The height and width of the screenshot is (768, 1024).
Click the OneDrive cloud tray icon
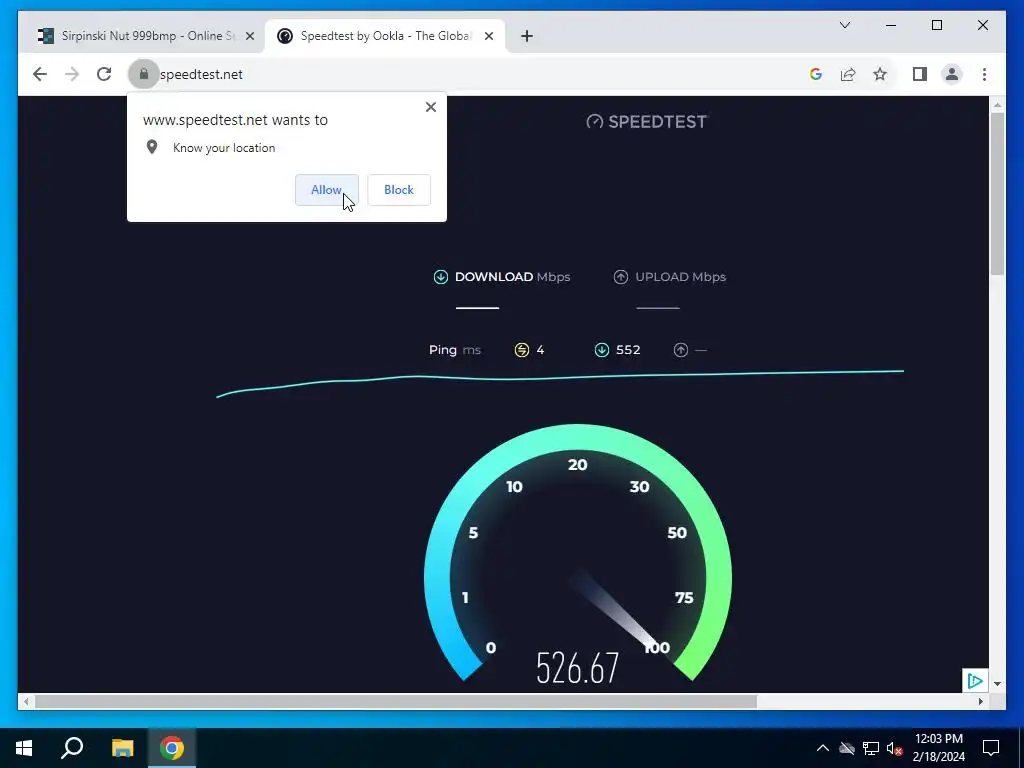(847, 748)
